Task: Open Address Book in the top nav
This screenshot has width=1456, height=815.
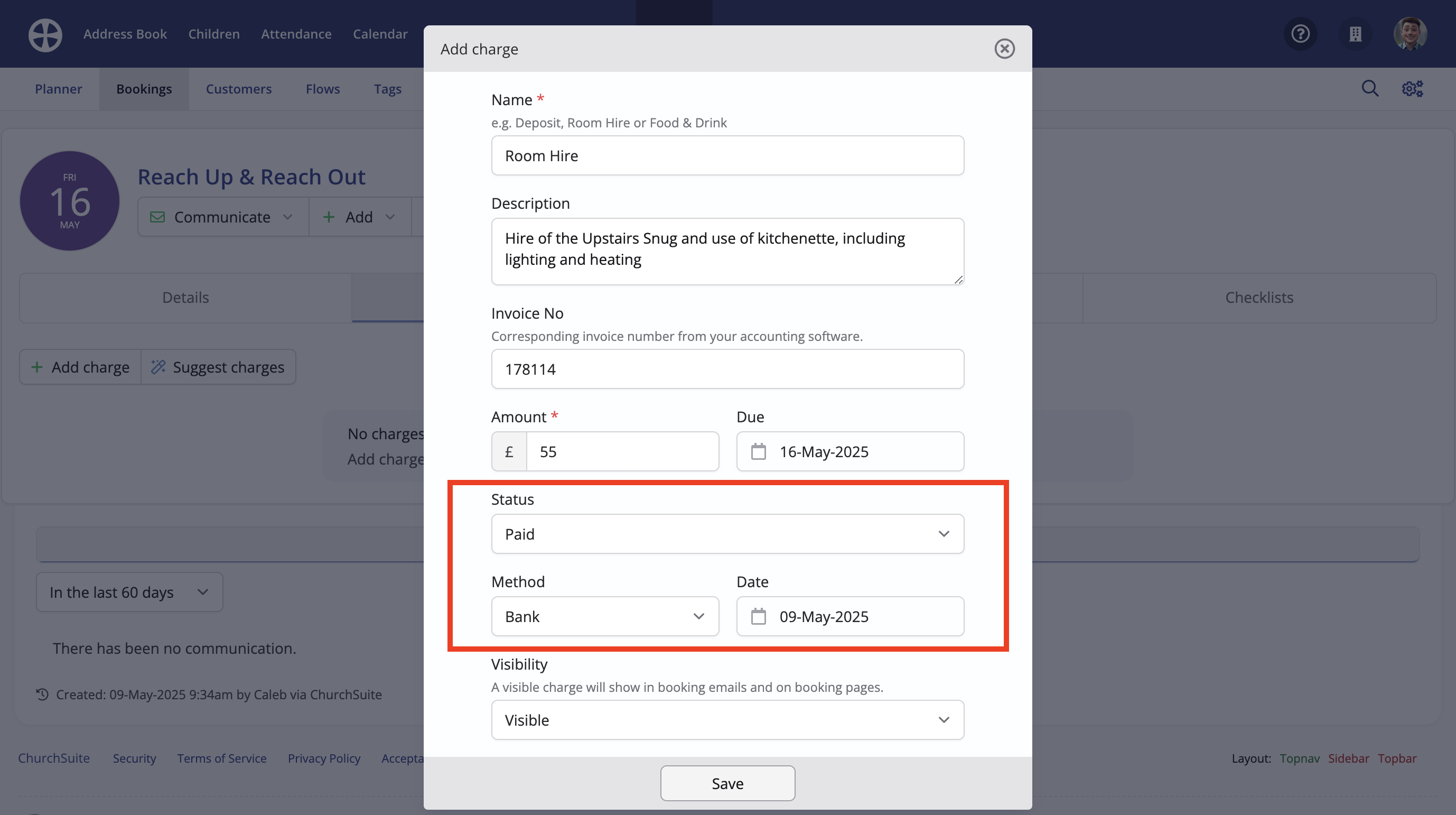Action: 125,34
